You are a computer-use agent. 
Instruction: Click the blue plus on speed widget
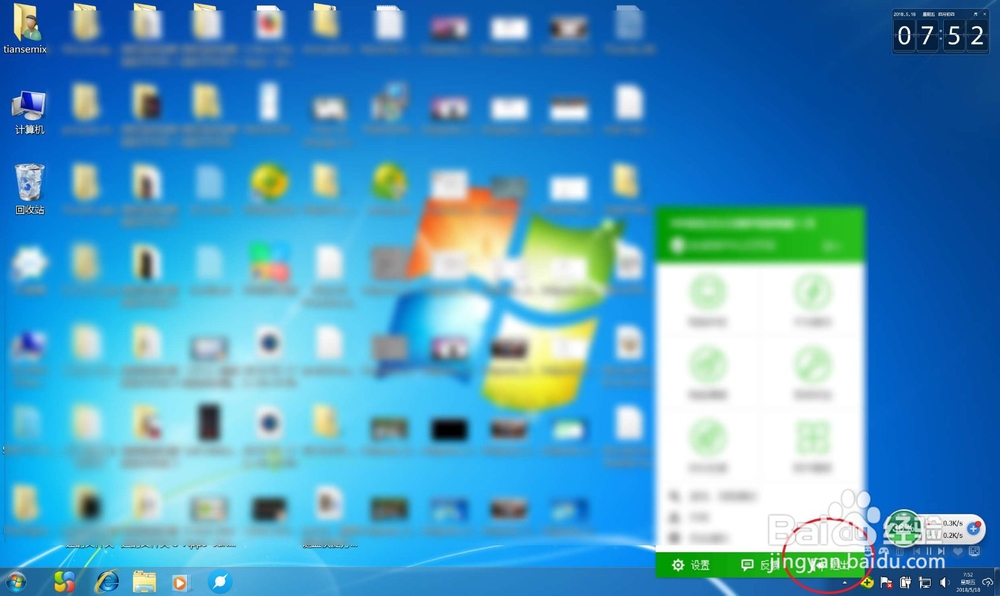pos(973,528)
